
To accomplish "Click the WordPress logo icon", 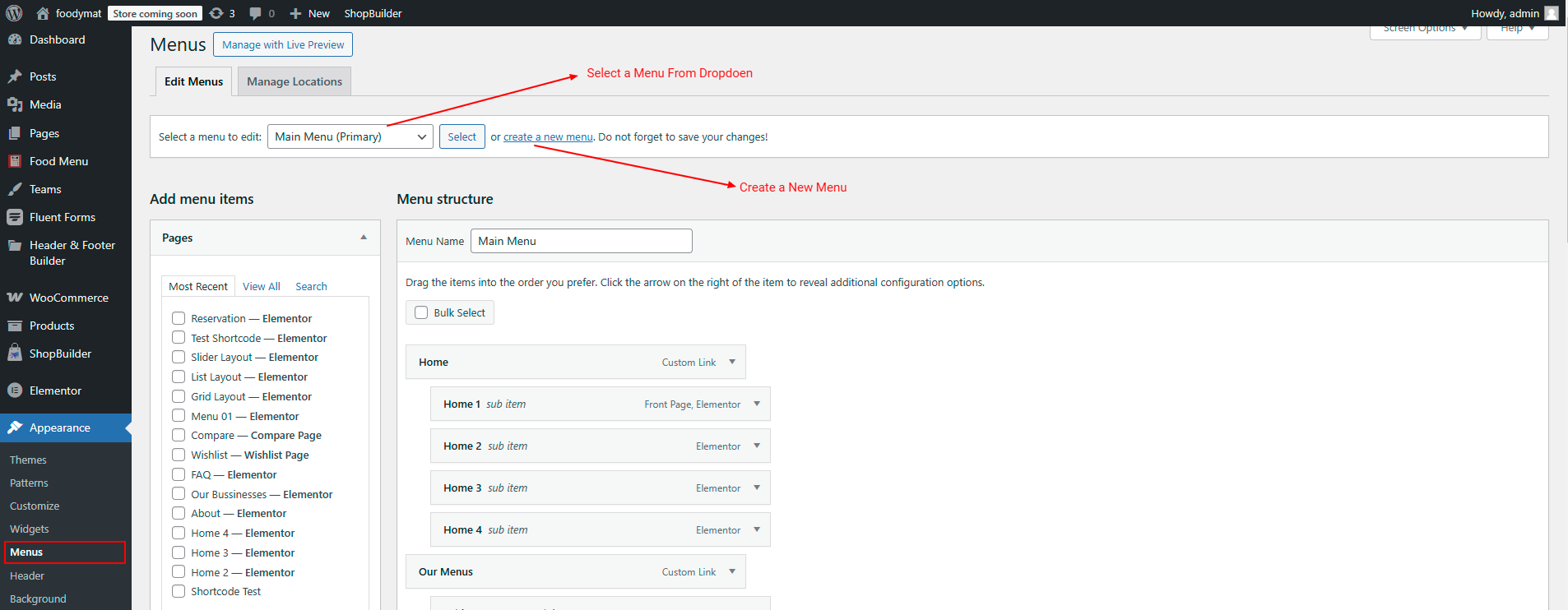I will coord(14,13).
